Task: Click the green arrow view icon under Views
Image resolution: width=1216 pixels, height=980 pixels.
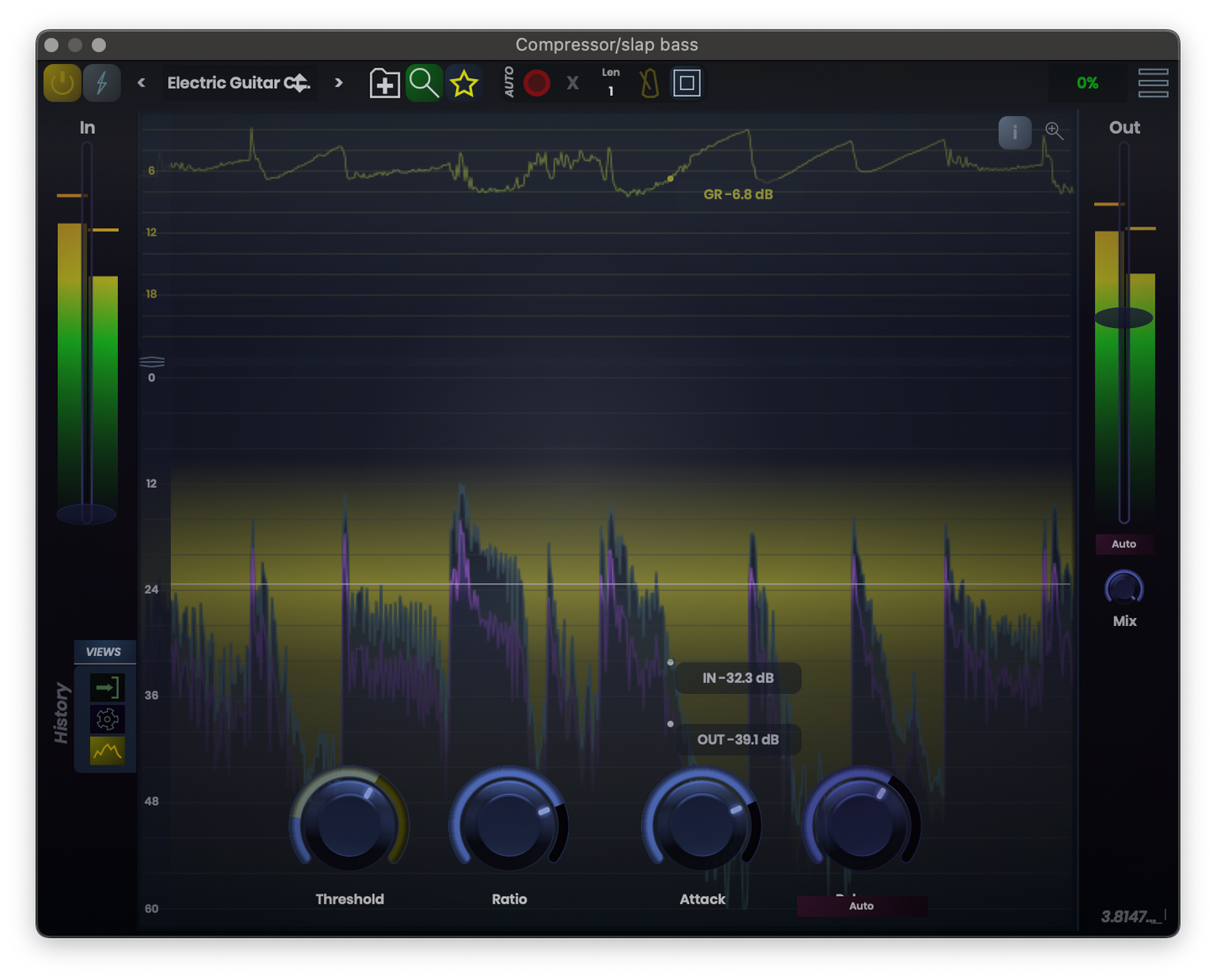Action: tap(107, 687)
